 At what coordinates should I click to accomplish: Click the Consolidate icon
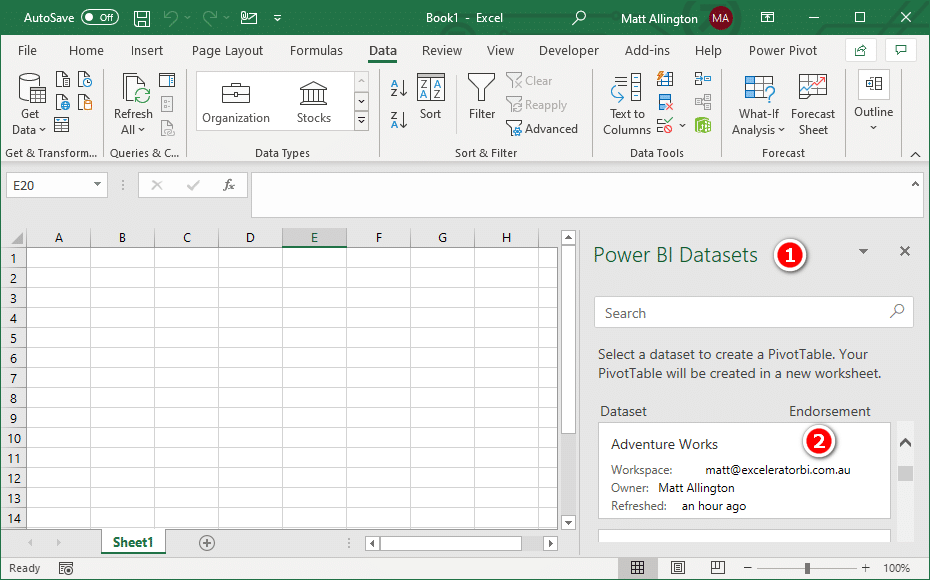tap(703, 79)
